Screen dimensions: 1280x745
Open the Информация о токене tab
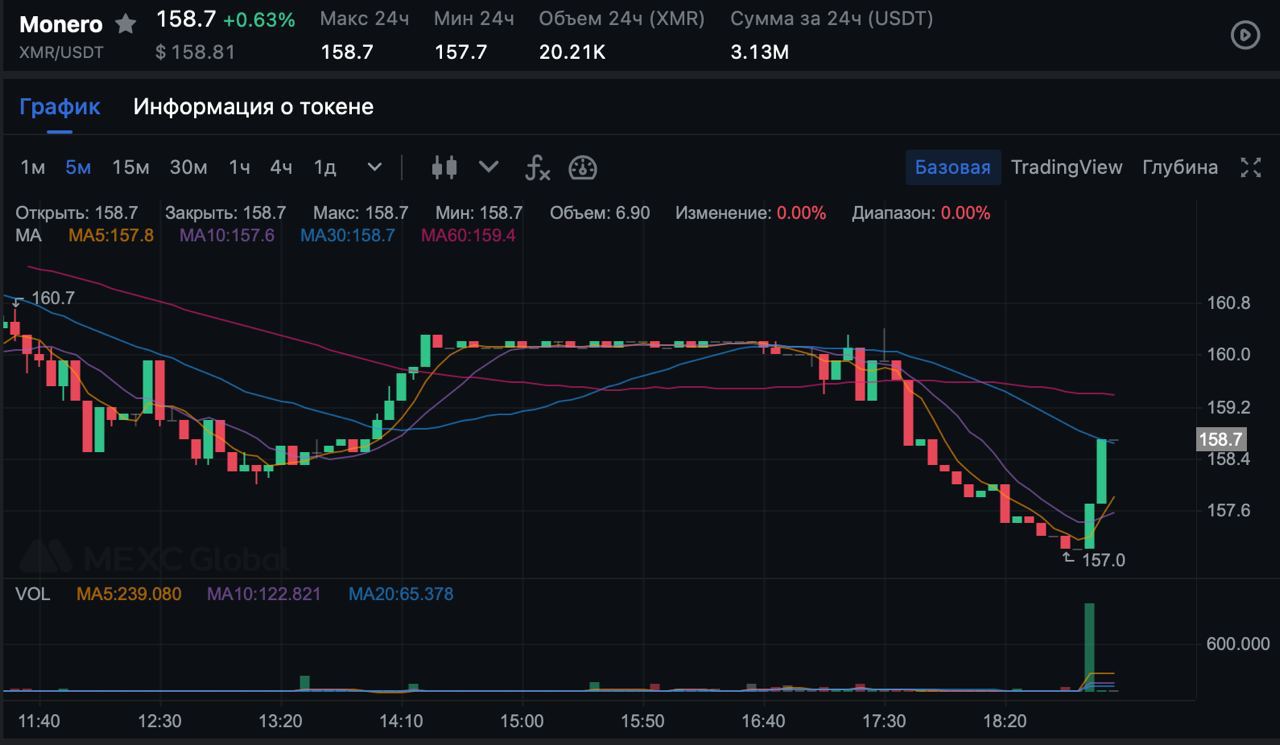[253, 106]
